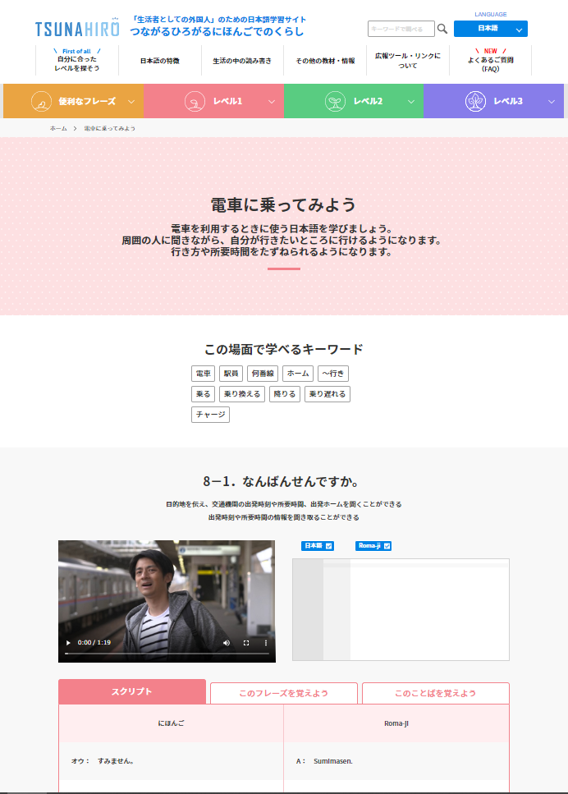Open 広報ツール・リンクについて menu item
The height and width of the screenshot is (794, 568).
coord(408,60)
